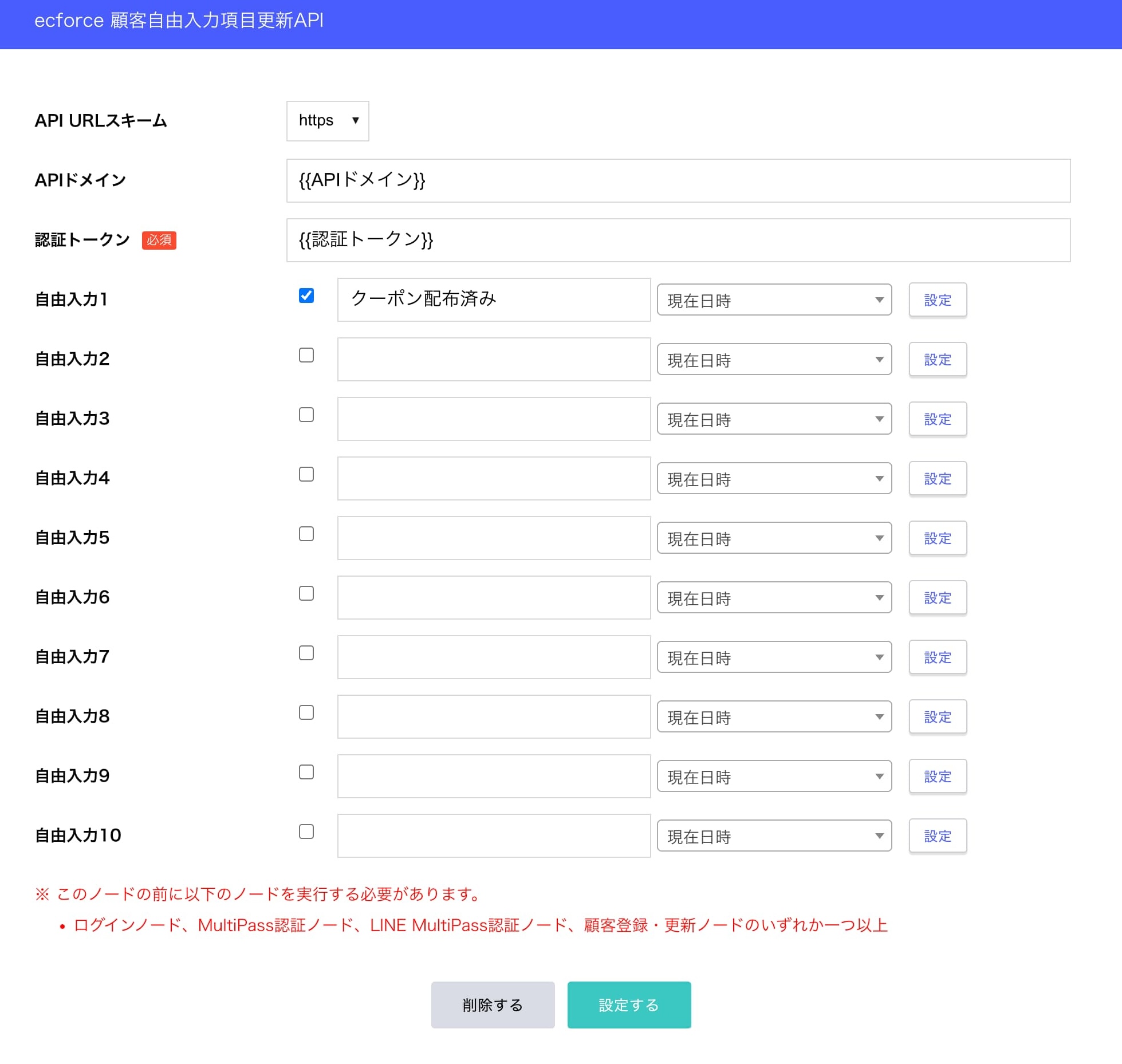Enable the 自由入力3 checkbox
Image resolution: width=1122 pixels, height=1064 pixels.
tap(306, 415)
